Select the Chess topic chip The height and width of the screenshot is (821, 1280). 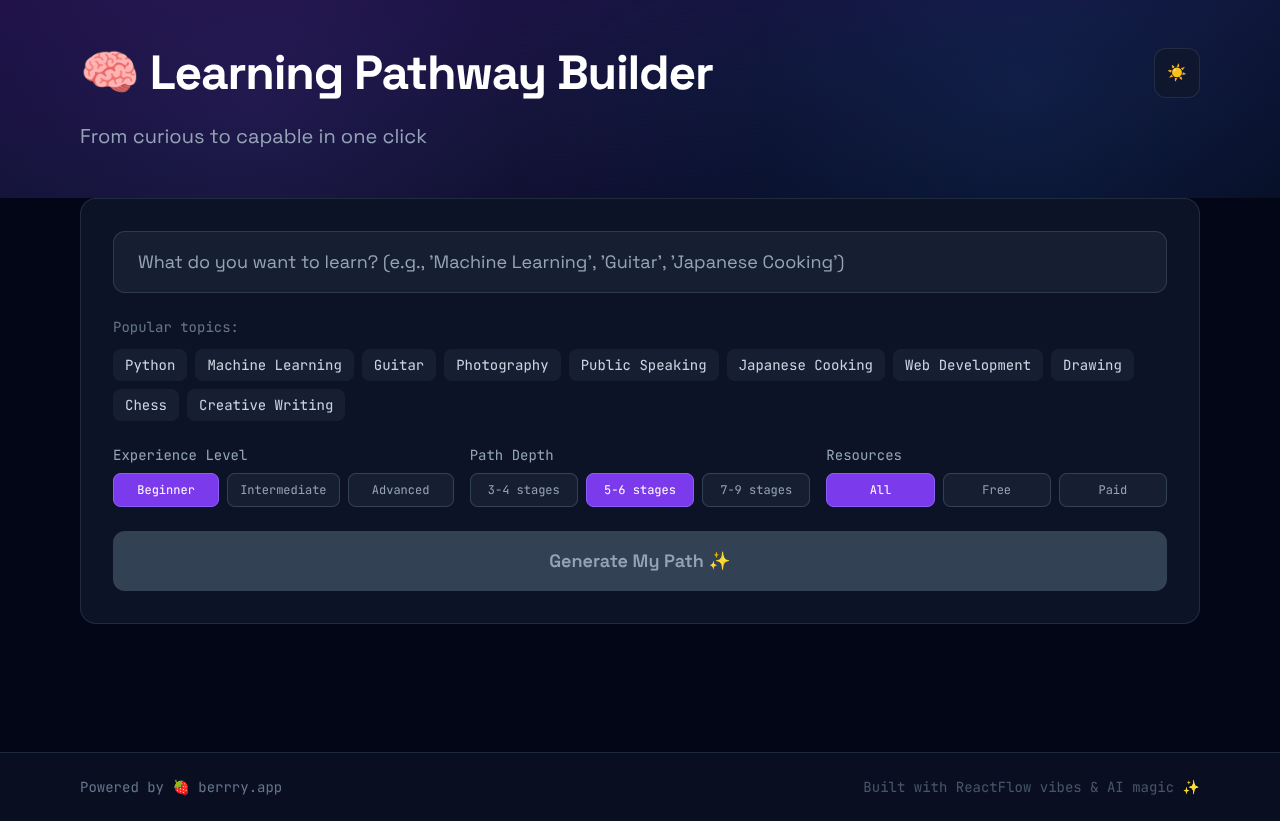[x=146, y=405]
